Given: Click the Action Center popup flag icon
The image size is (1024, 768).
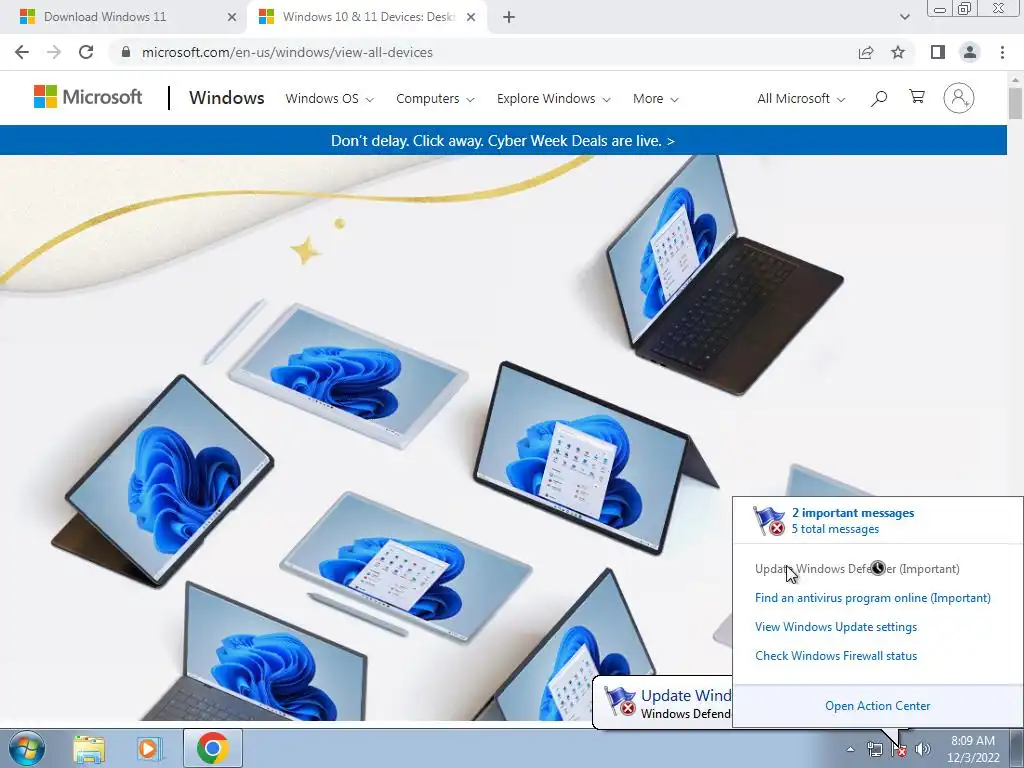Looking at the screenshot, I should (769, 520).
